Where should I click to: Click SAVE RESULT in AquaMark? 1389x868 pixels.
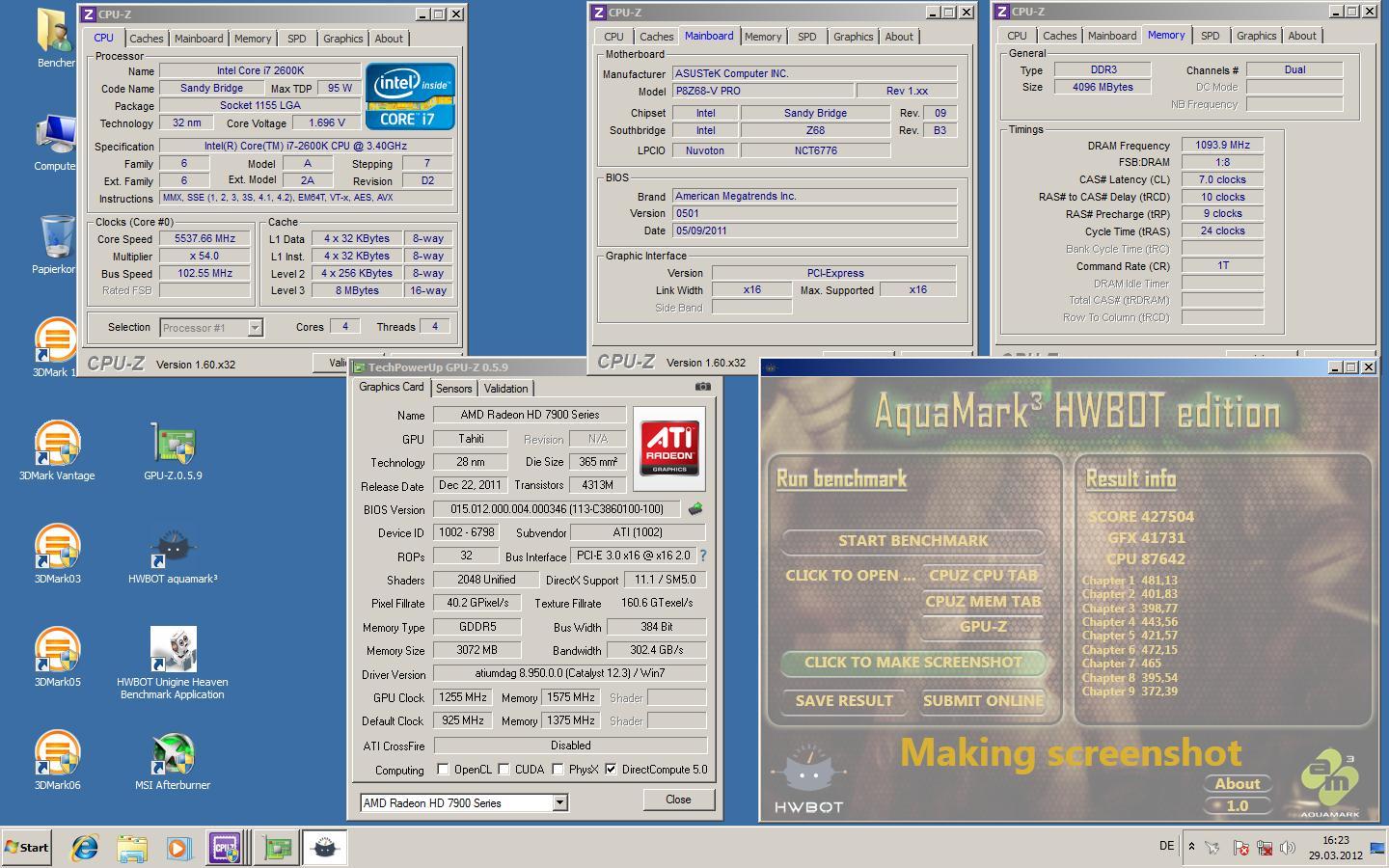pos(844,701)
